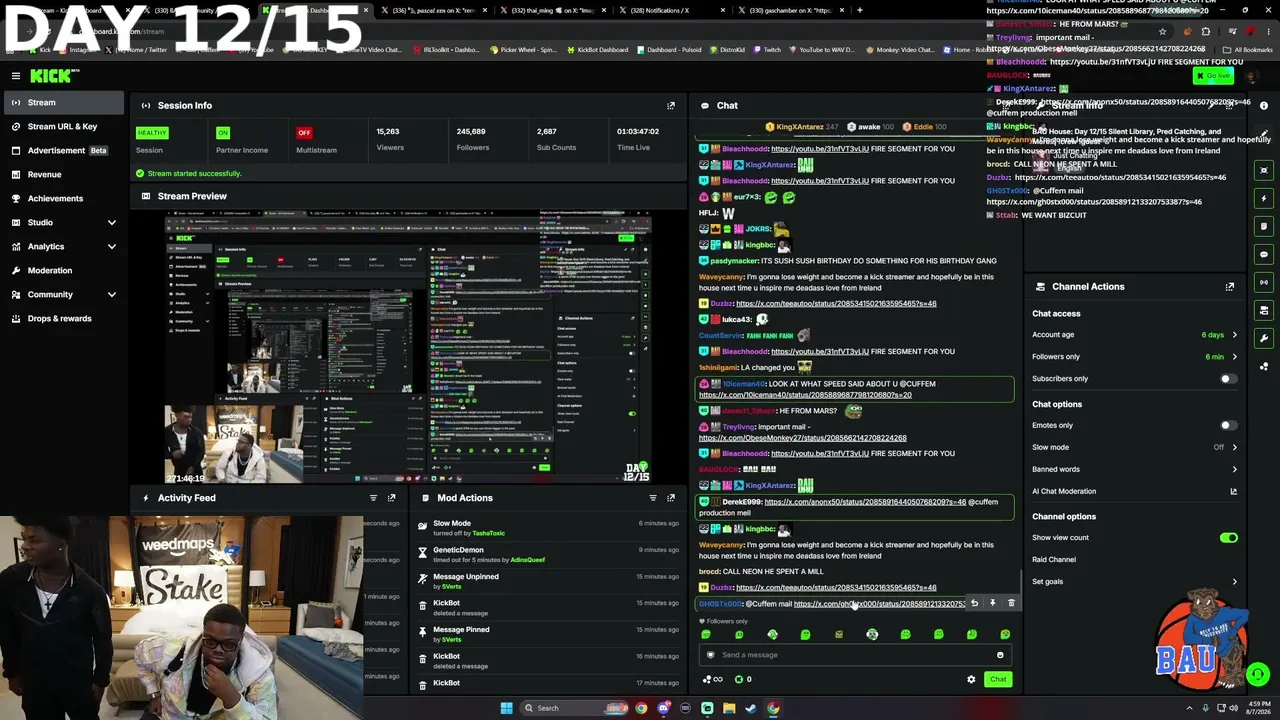The width and height of the screenshot is (1280, 720).
Task: Open Slow mode options chevron
Action: pos(1234,447)
